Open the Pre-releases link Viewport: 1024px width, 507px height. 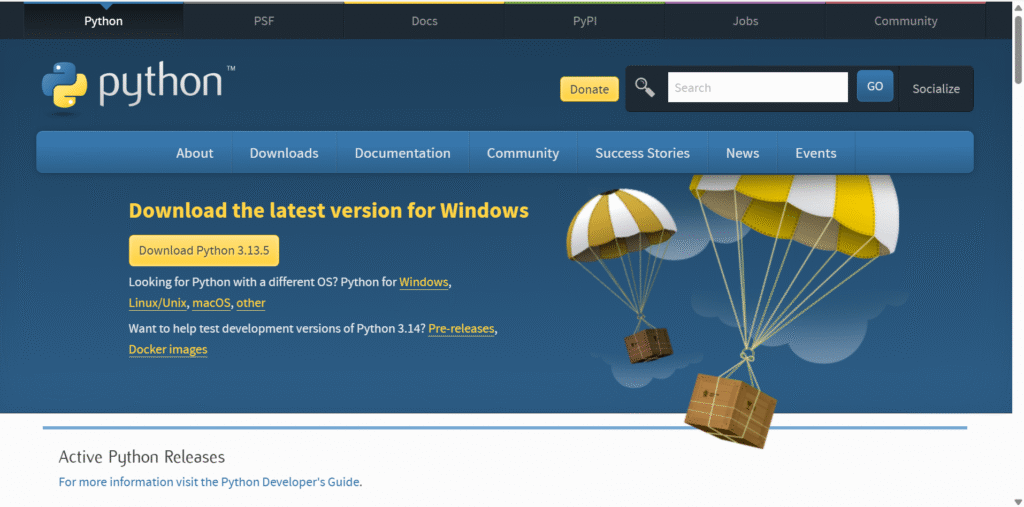(462, 329)
